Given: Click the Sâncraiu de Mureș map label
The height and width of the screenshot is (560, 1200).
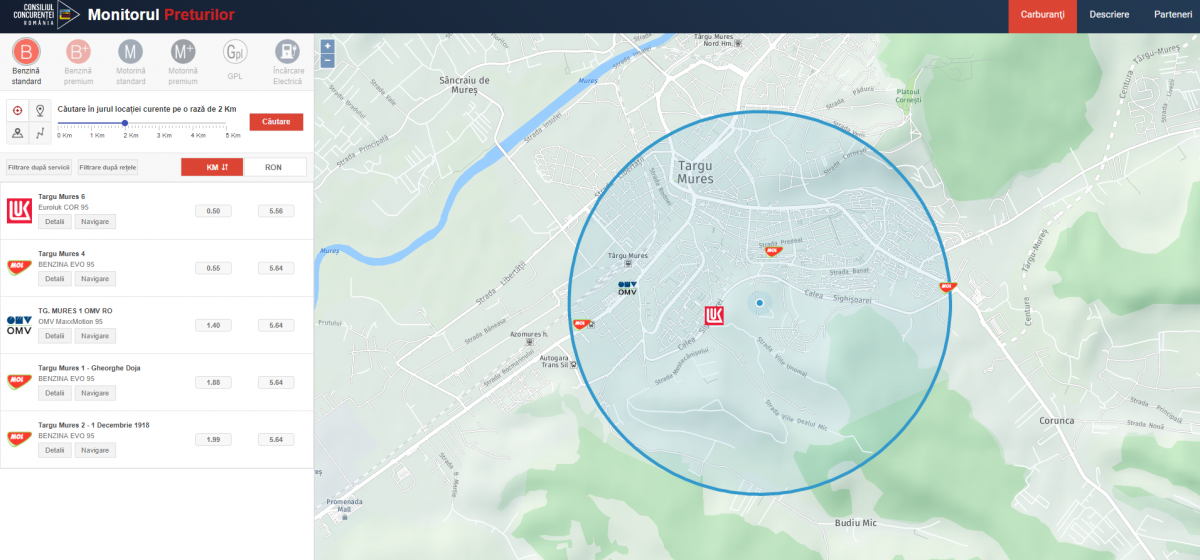Looking at the screenshot, I should pyautogui.click(x=464, y=84).
